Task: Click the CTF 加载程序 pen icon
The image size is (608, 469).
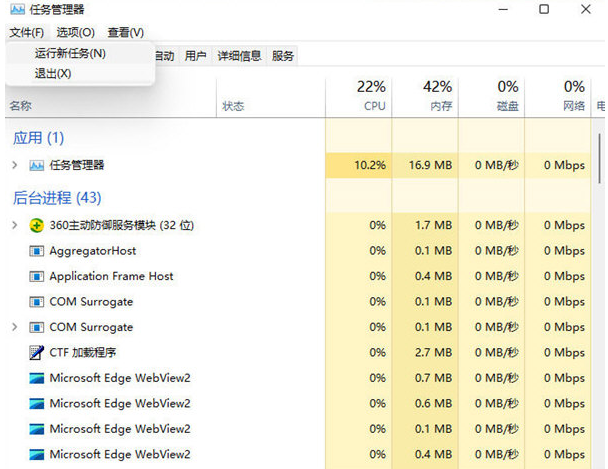Action: (x=36, y=352)
